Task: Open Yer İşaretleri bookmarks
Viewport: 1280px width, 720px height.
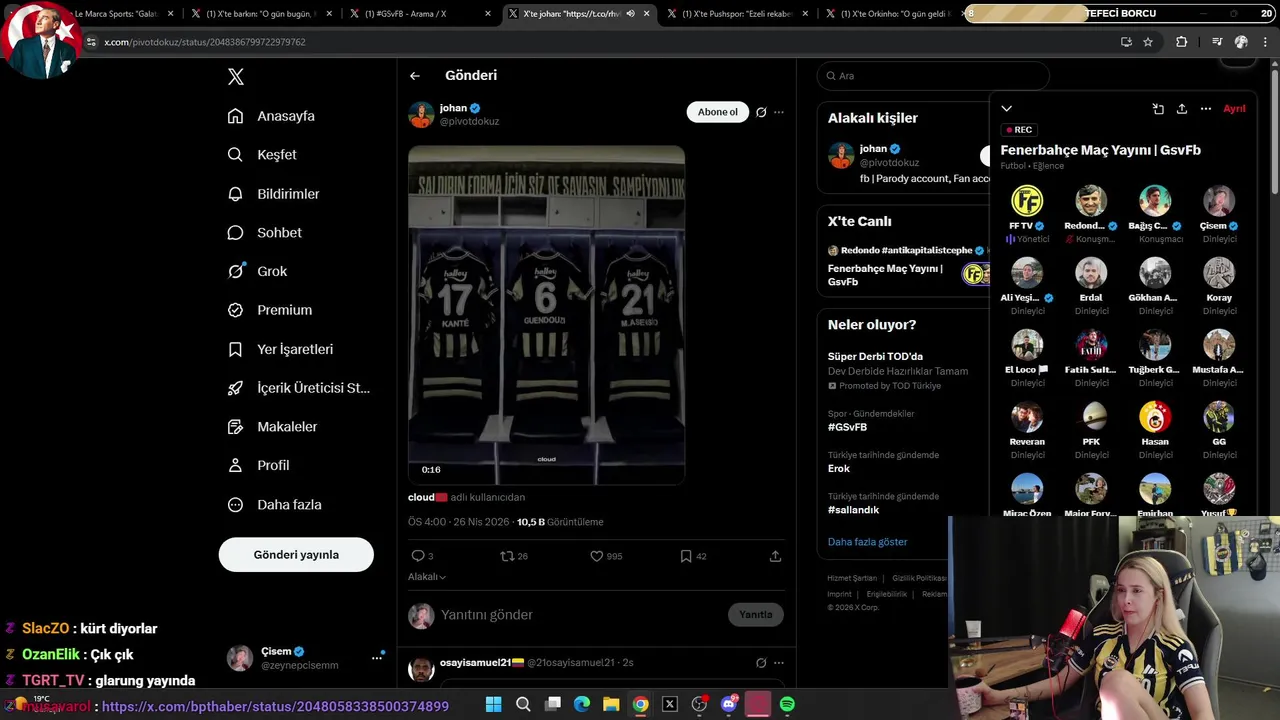Action: pos(280,349)
